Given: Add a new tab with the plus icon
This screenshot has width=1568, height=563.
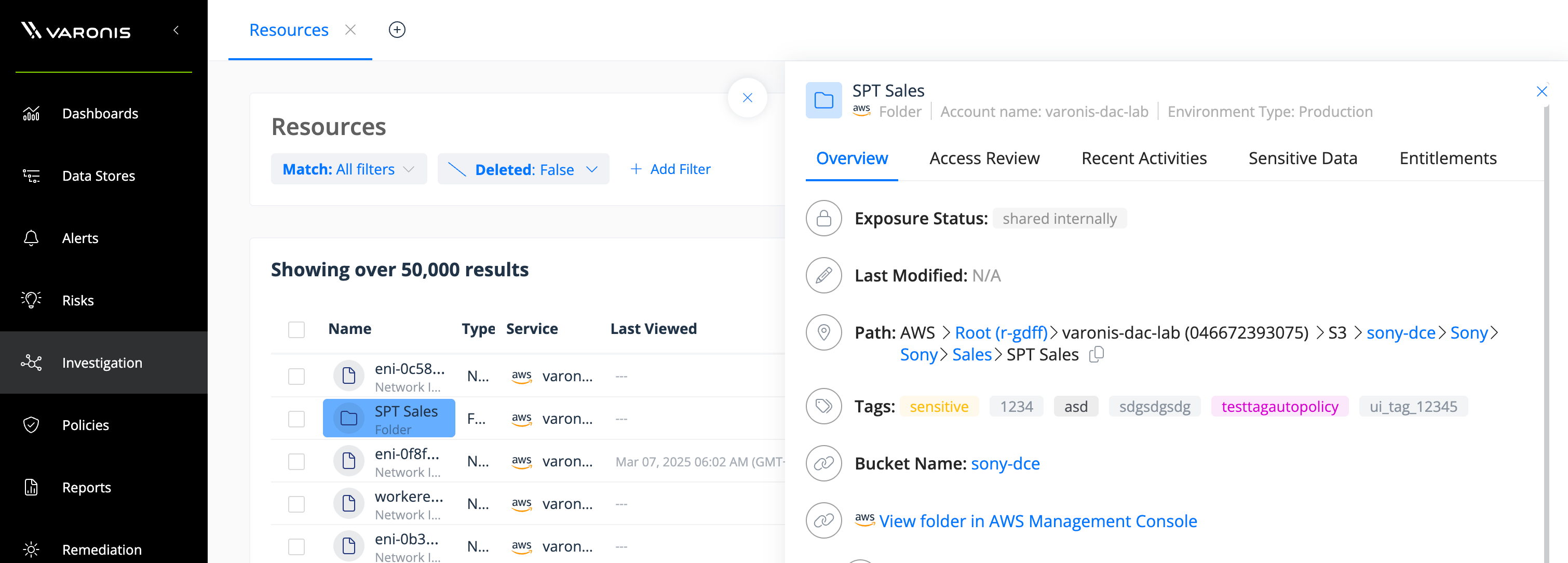Looking at the screenshot, I should click(x=397, y=30).
